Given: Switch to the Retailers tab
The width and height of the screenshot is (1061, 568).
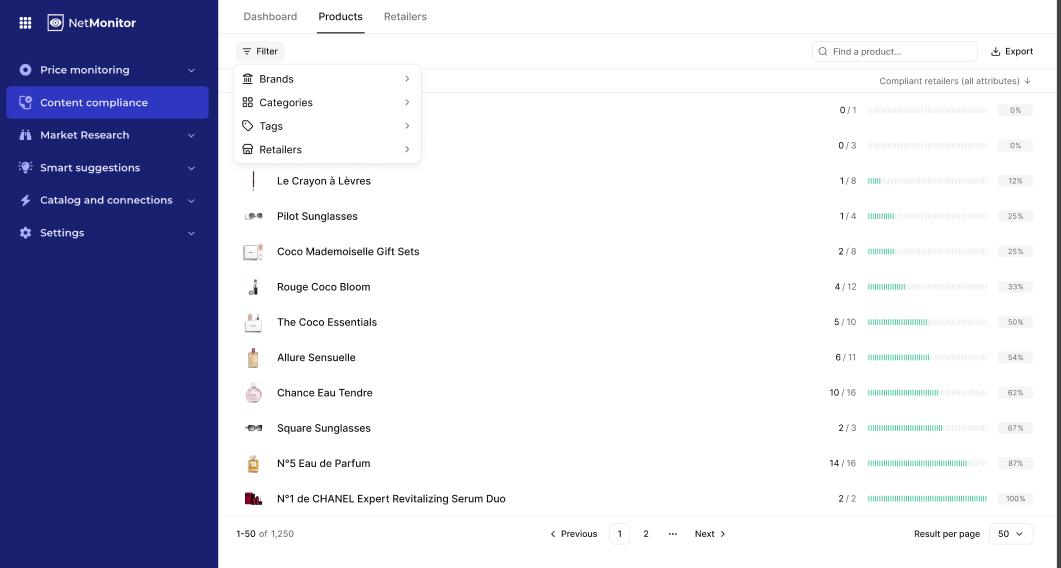Looking at the screenshot, I should [x=405, y=16].
